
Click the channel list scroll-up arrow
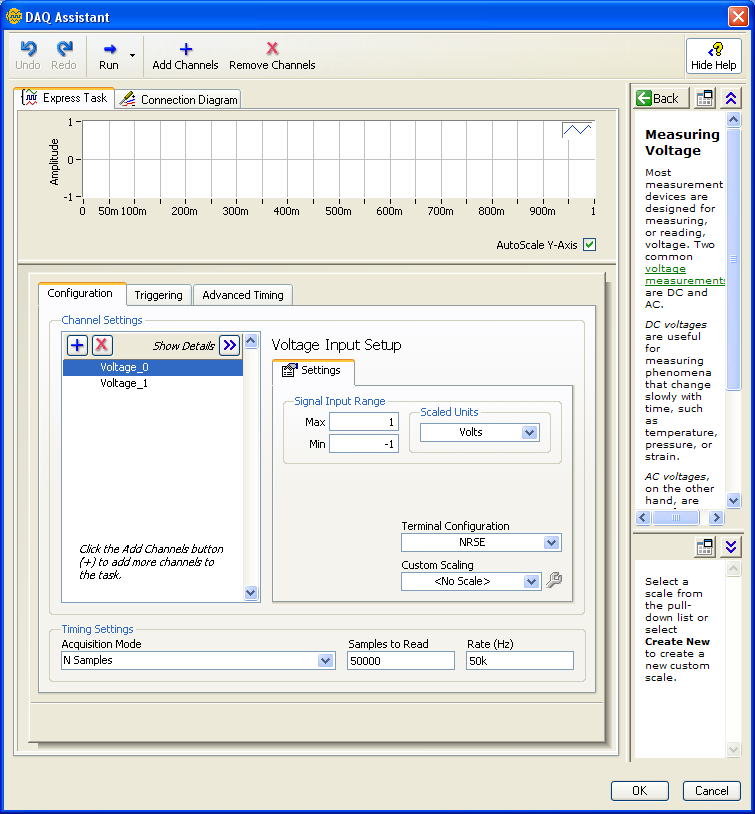[251, 341]
